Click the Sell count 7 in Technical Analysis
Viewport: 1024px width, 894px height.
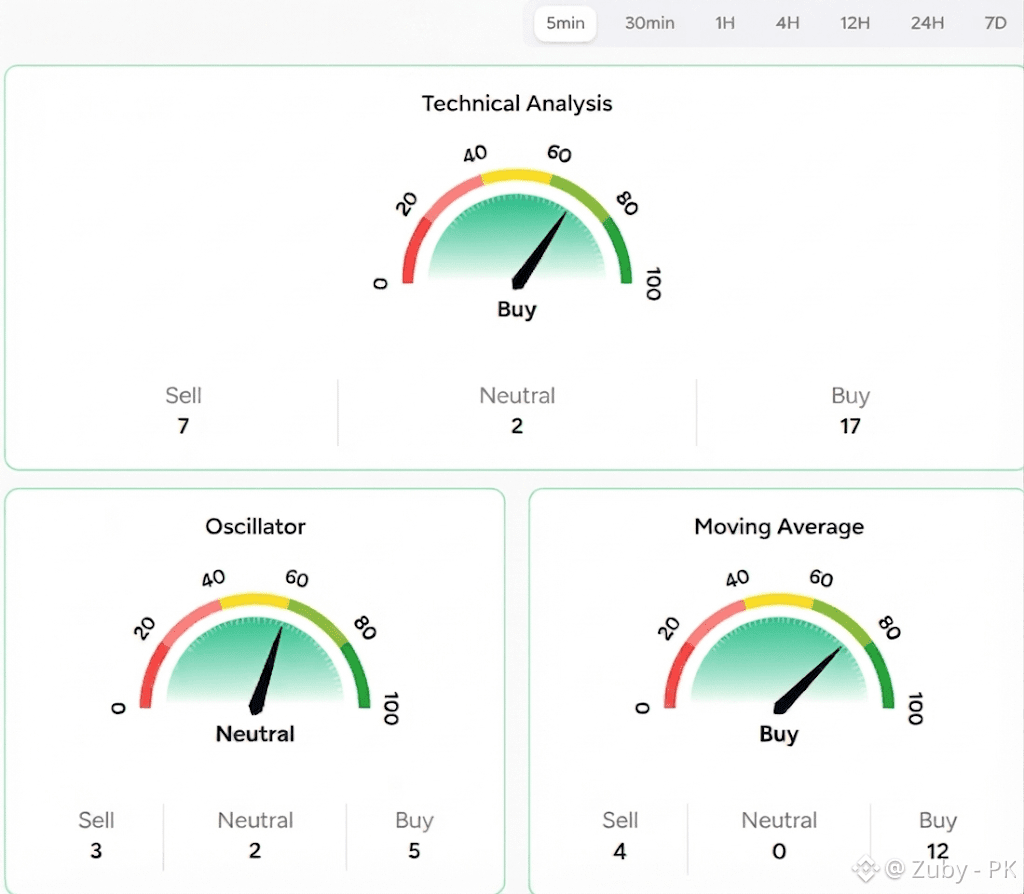tap(184, 426)
